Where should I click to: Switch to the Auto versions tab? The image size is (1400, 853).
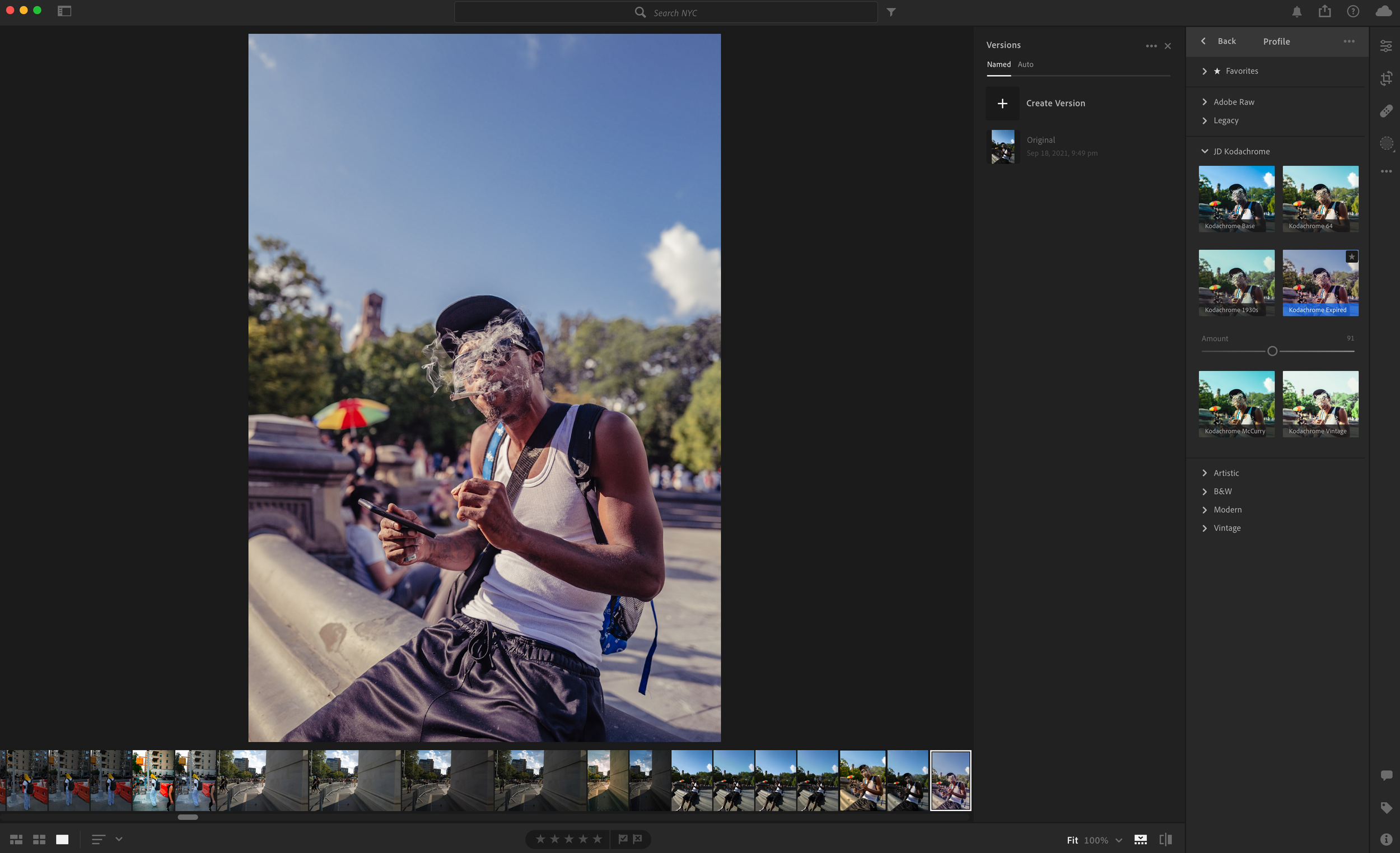[1025, 64]
